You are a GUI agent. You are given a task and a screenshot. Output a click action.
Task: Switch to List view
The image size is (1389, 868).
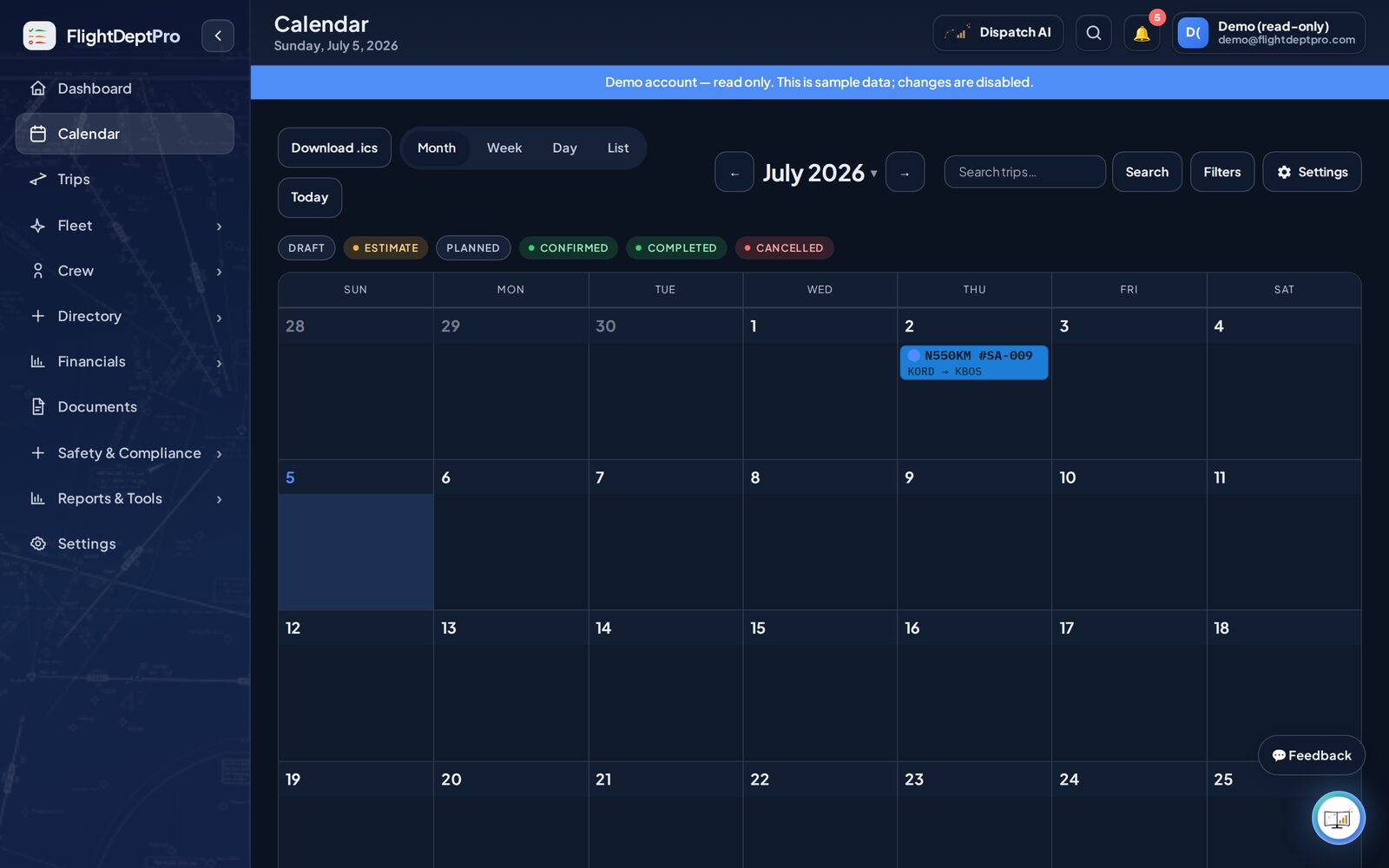[618, 148]
